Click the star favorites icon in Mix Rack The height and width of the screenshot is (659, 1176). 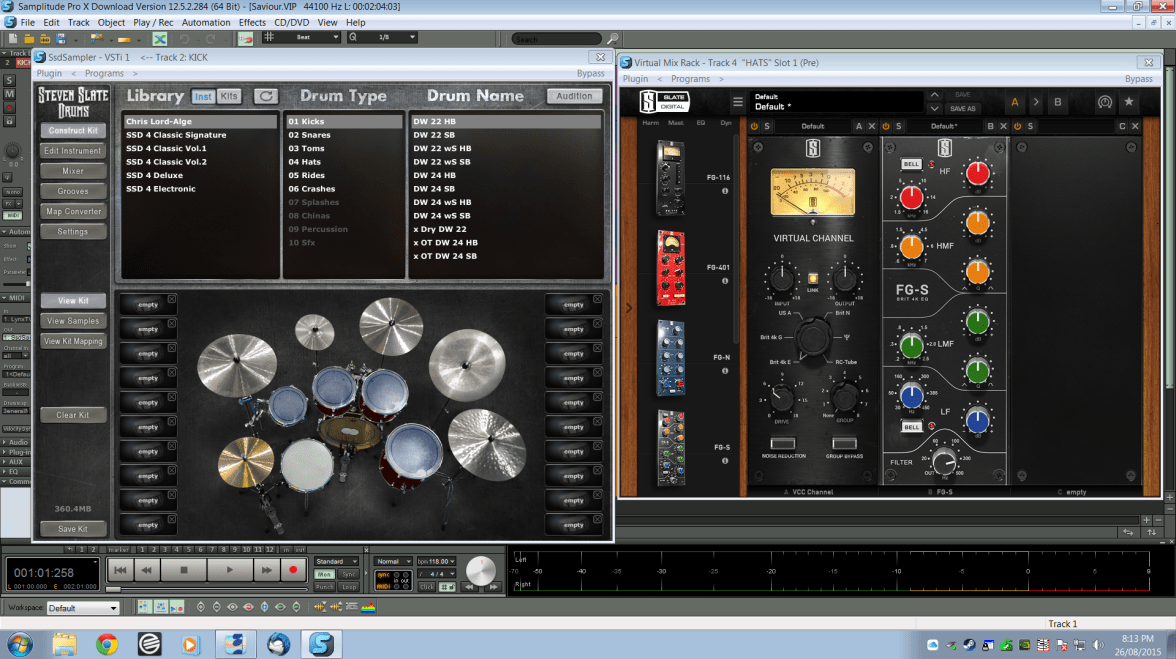pos(1129,102)
